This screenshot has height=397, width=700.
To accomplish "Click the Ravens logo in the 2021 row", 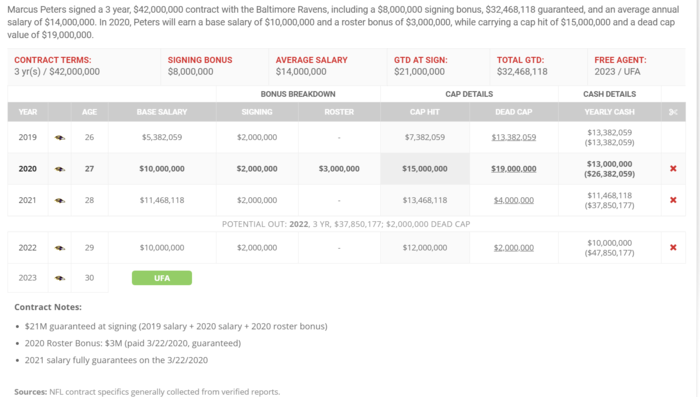I will 60,201.
